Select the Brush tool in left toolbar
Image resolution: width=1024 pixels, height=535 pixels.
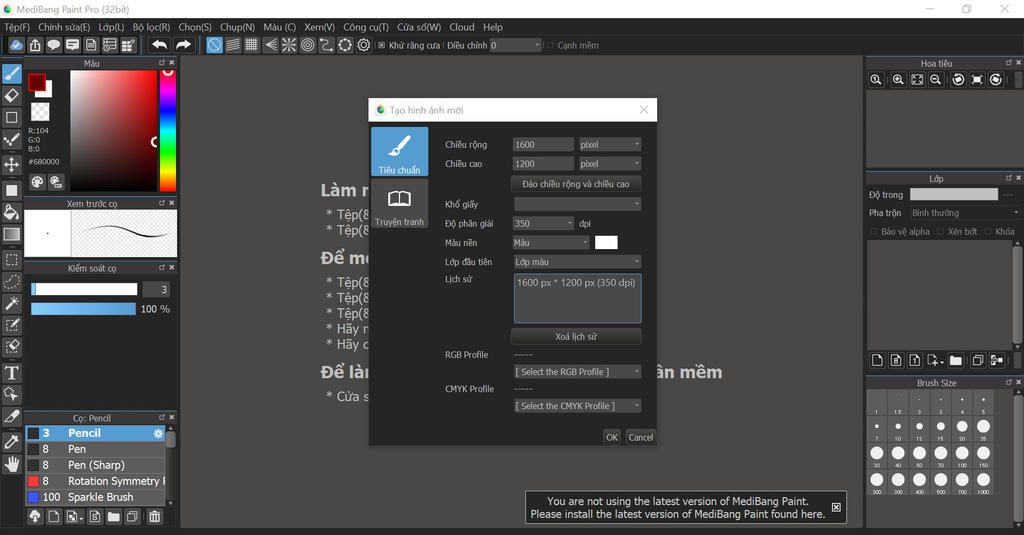[12, 74]
